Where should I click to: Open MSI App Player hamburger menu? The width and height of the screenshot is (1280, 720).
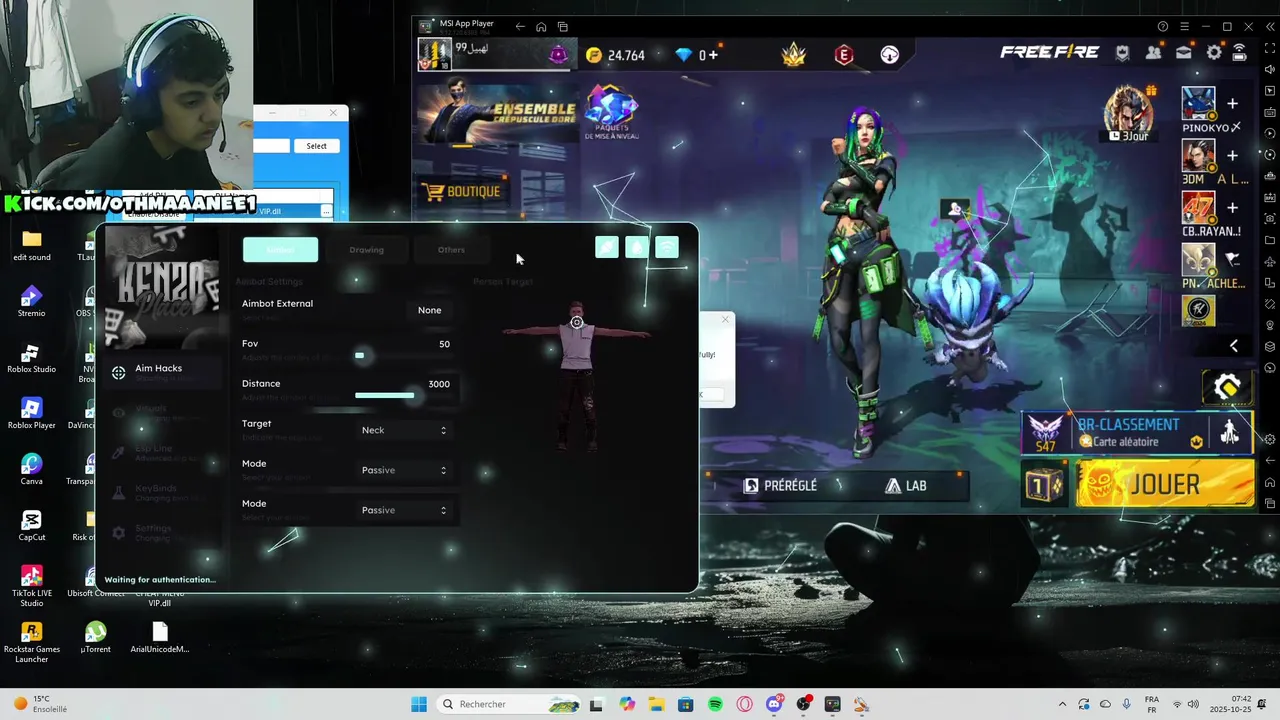click(1185, 26)
